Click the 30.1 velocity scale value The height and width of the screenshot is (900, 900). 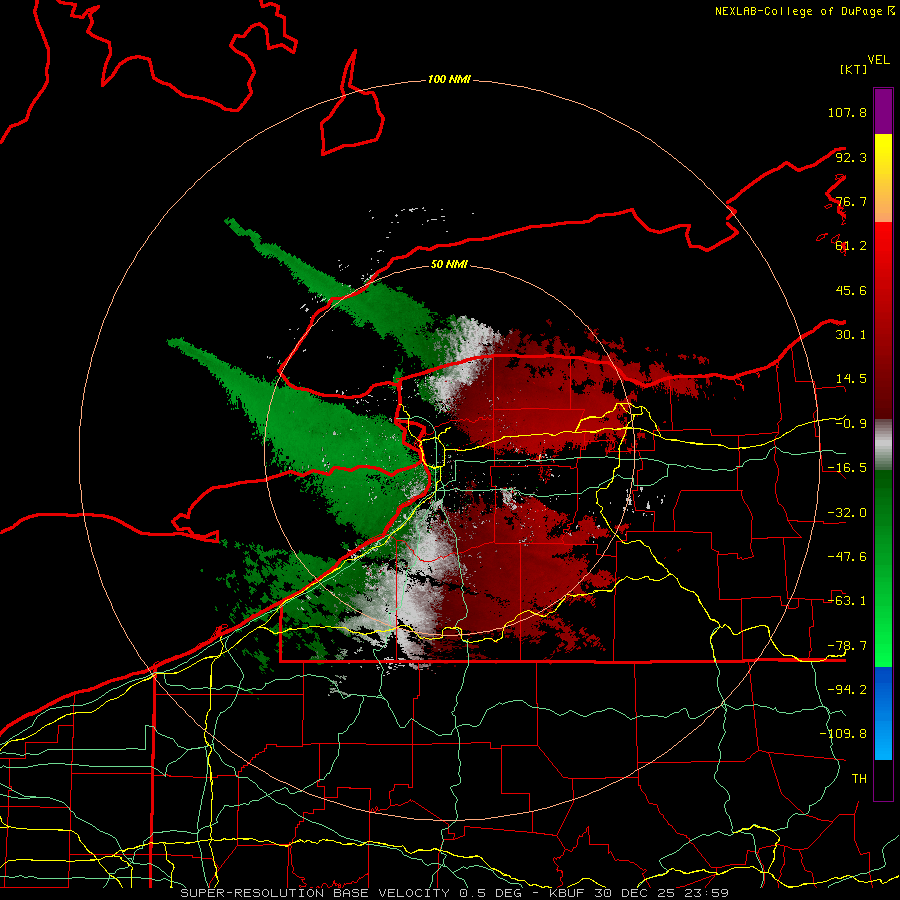[x=851, y=335]
